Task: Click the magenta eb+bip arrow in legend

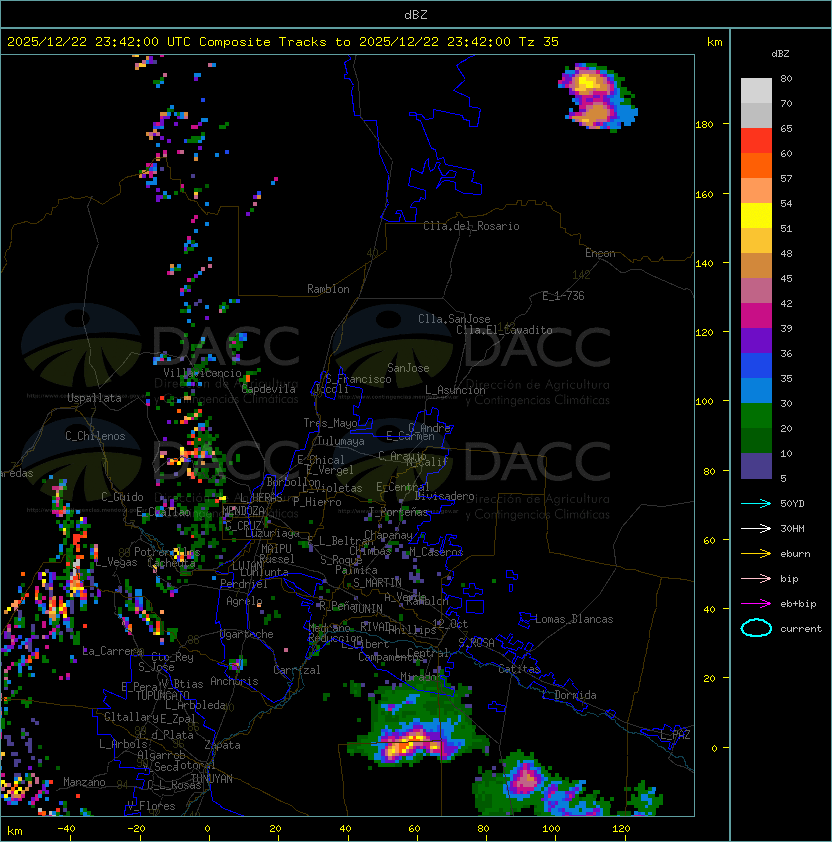Action: coord(756,604)
